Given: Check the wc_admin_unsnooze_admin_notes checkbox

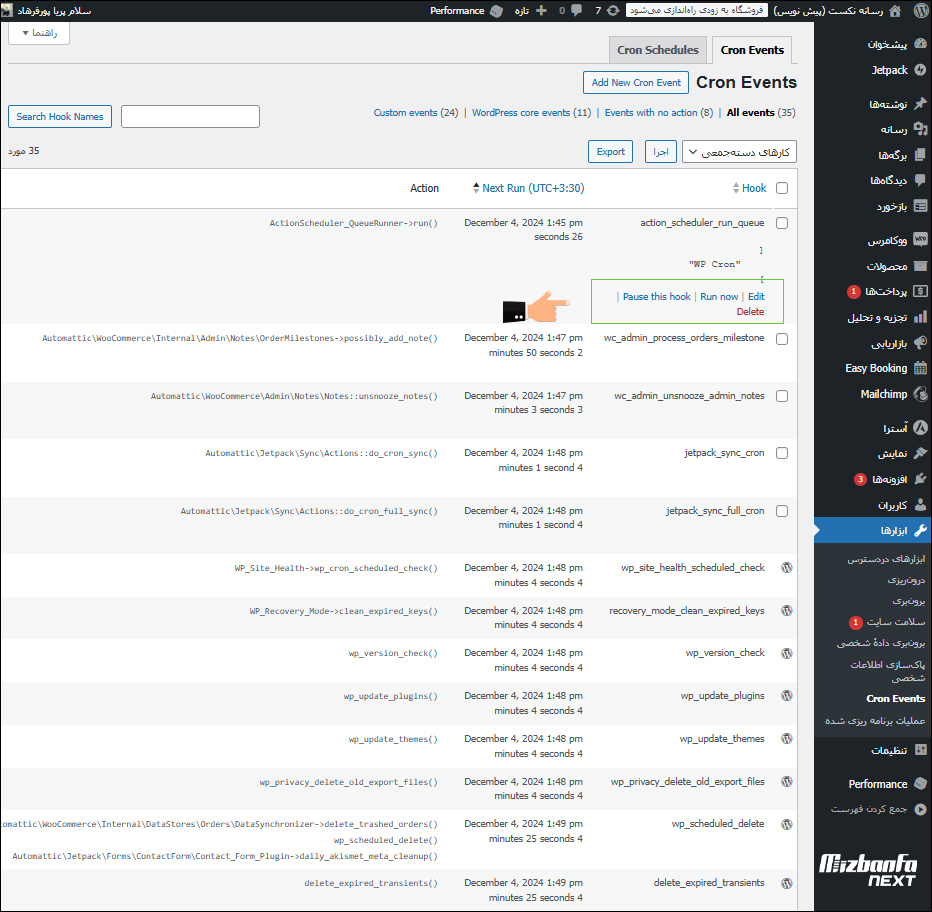Looking at the screenshot, I should [x=782, y=396].
